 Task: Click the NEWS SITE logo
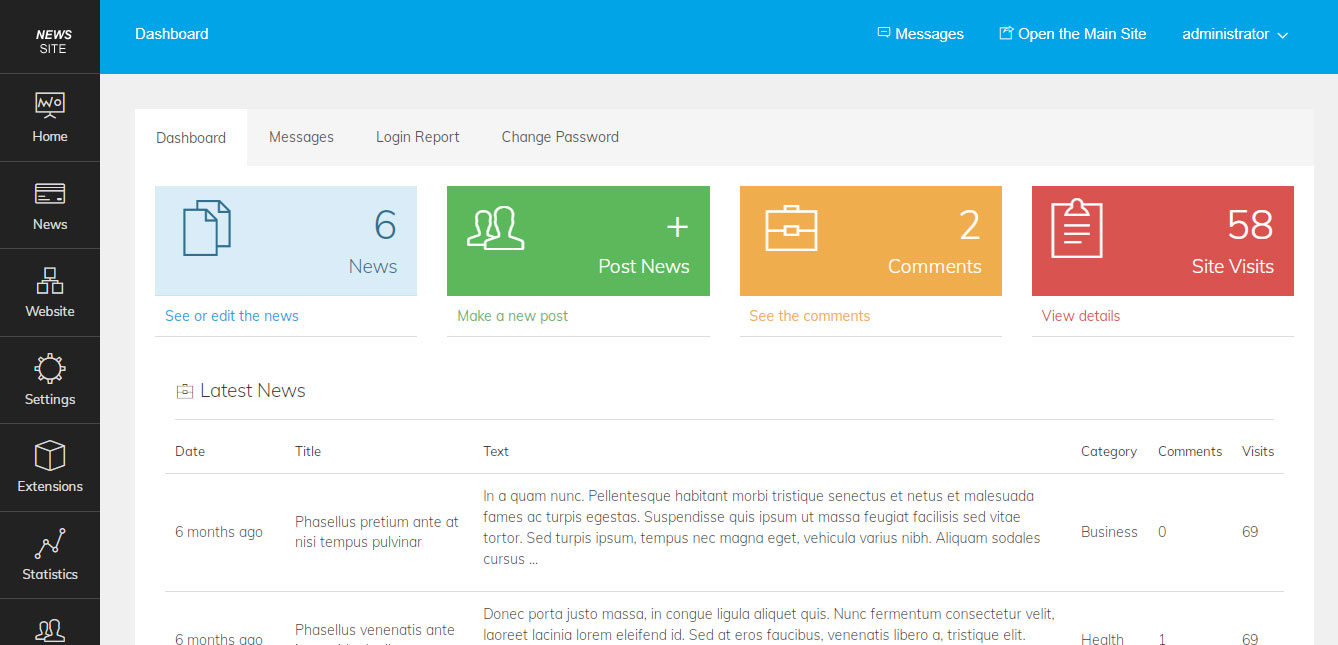[x=53, y=41]
